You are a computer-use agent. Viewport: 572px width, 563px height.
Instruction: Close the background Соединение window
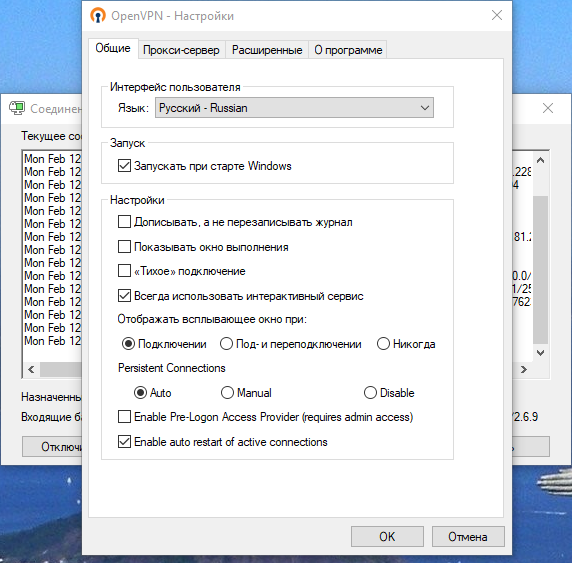click(548, 108)
